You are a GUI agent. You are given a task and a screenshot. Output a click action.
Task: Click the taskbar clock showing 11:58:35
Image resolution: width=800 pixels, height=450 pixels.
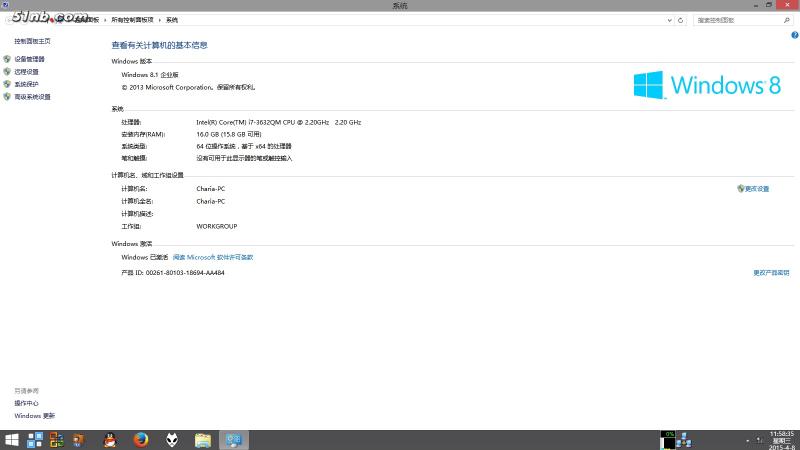pos(782,440)
